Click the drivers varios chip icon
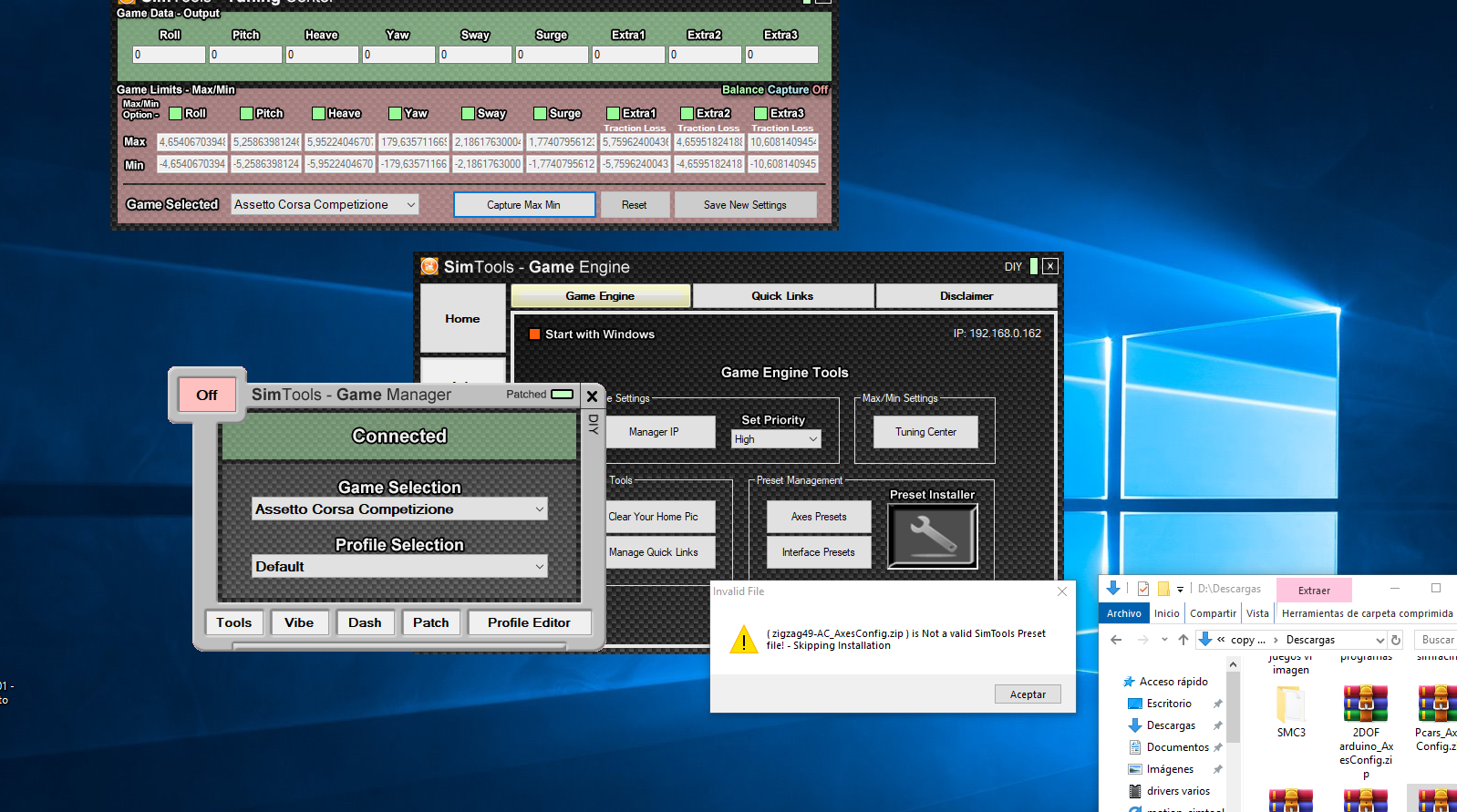This screenshot has width=1457, height=812. (x=1135, y=791)
